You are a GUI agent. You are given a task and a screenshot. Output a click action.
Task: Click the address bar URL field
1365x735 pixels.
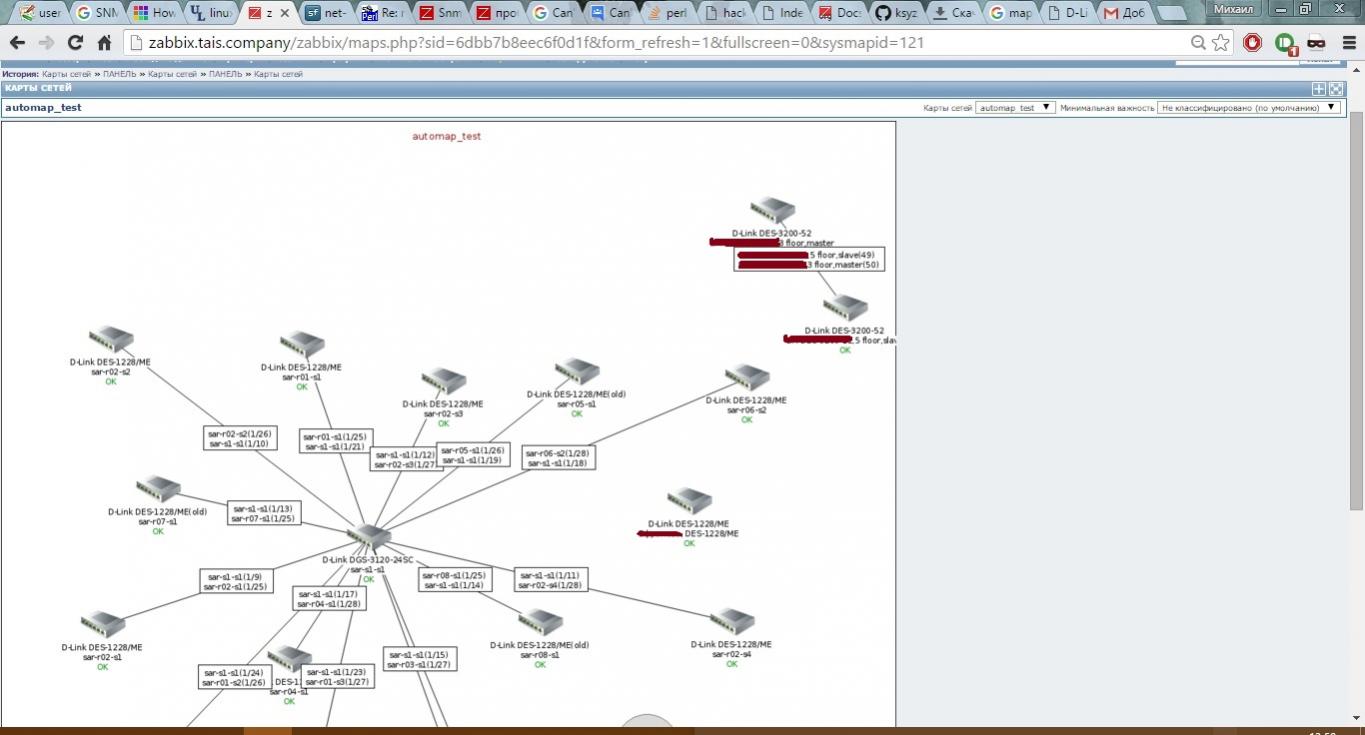pyautogui.click(x=660, y=42)
